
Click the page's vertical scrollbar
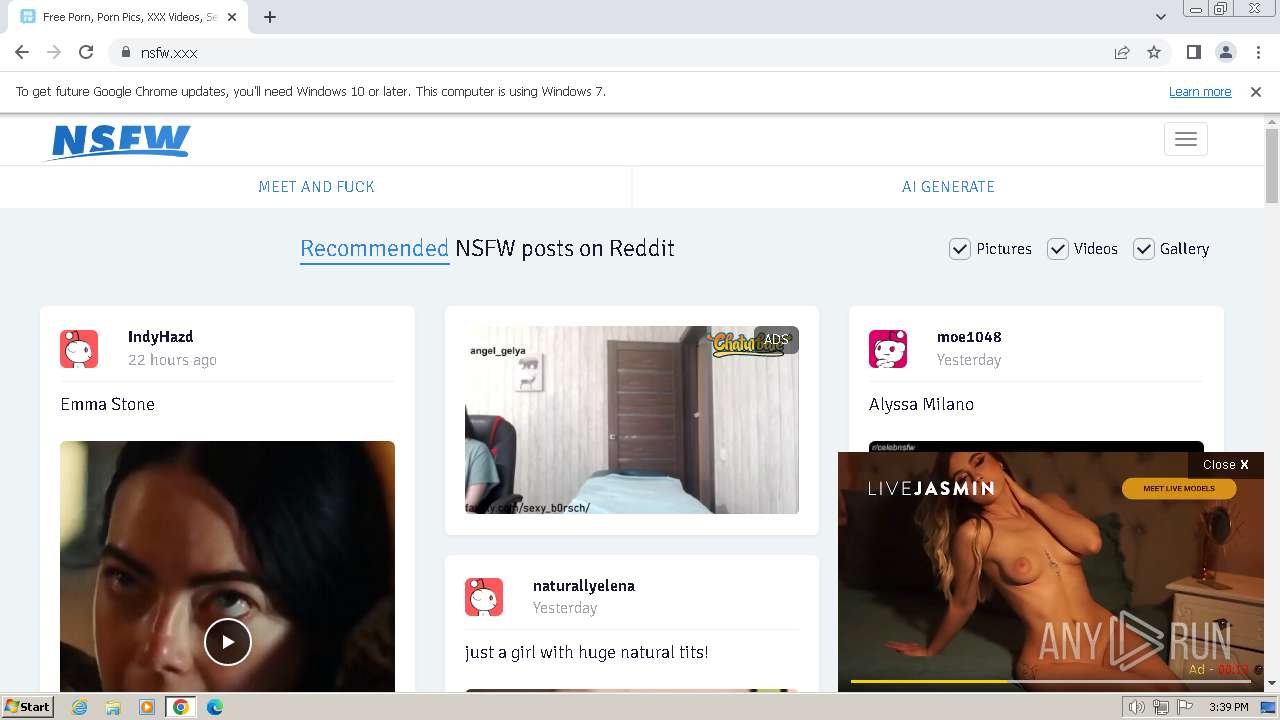click(x=1272, y=165)
